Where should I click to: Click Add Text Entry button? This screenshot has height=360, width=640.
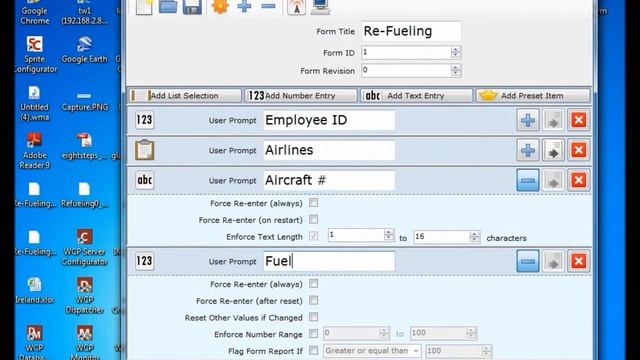417,96
